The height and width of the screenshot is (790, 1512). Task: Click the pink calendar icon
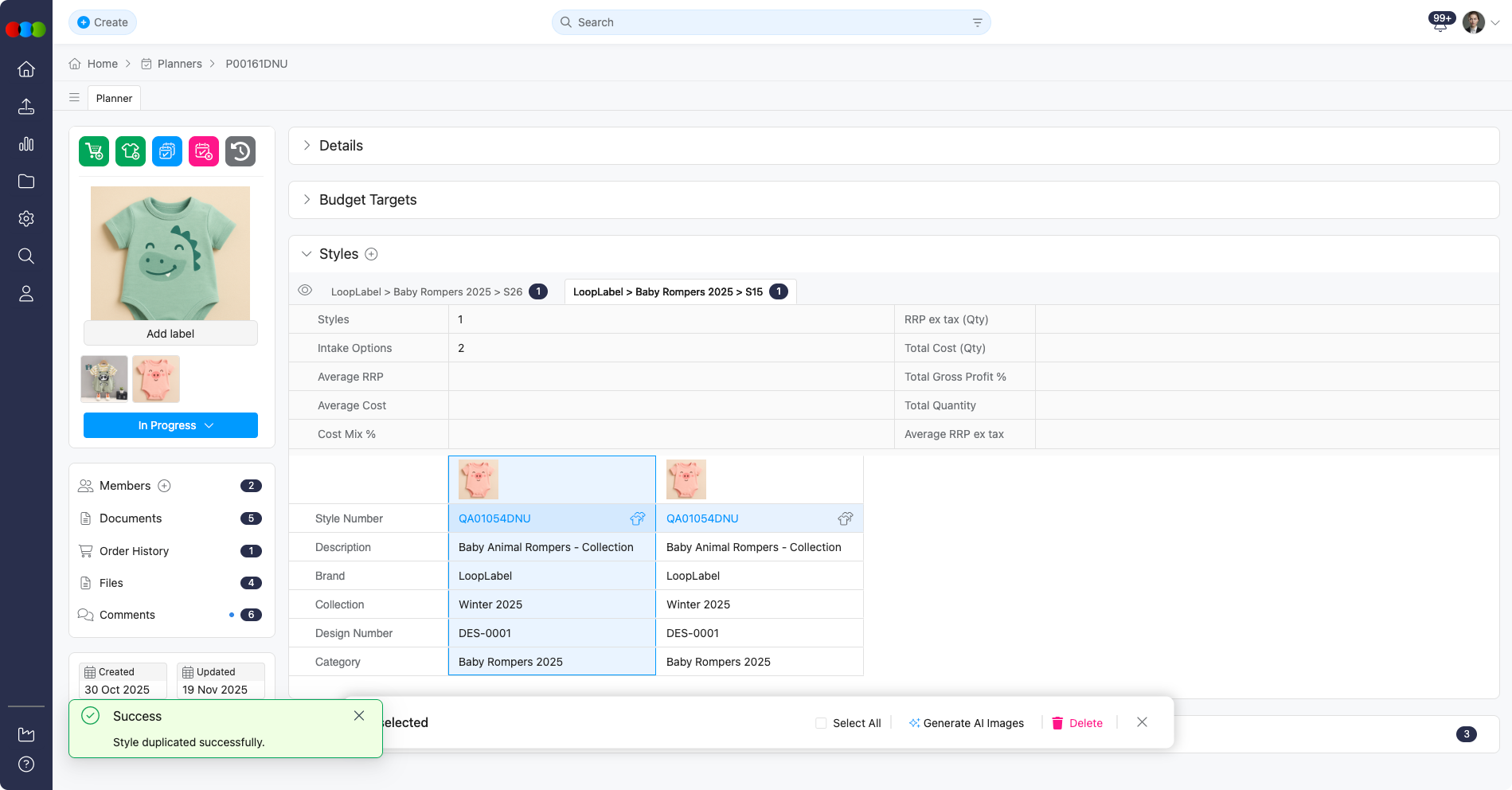204,151
